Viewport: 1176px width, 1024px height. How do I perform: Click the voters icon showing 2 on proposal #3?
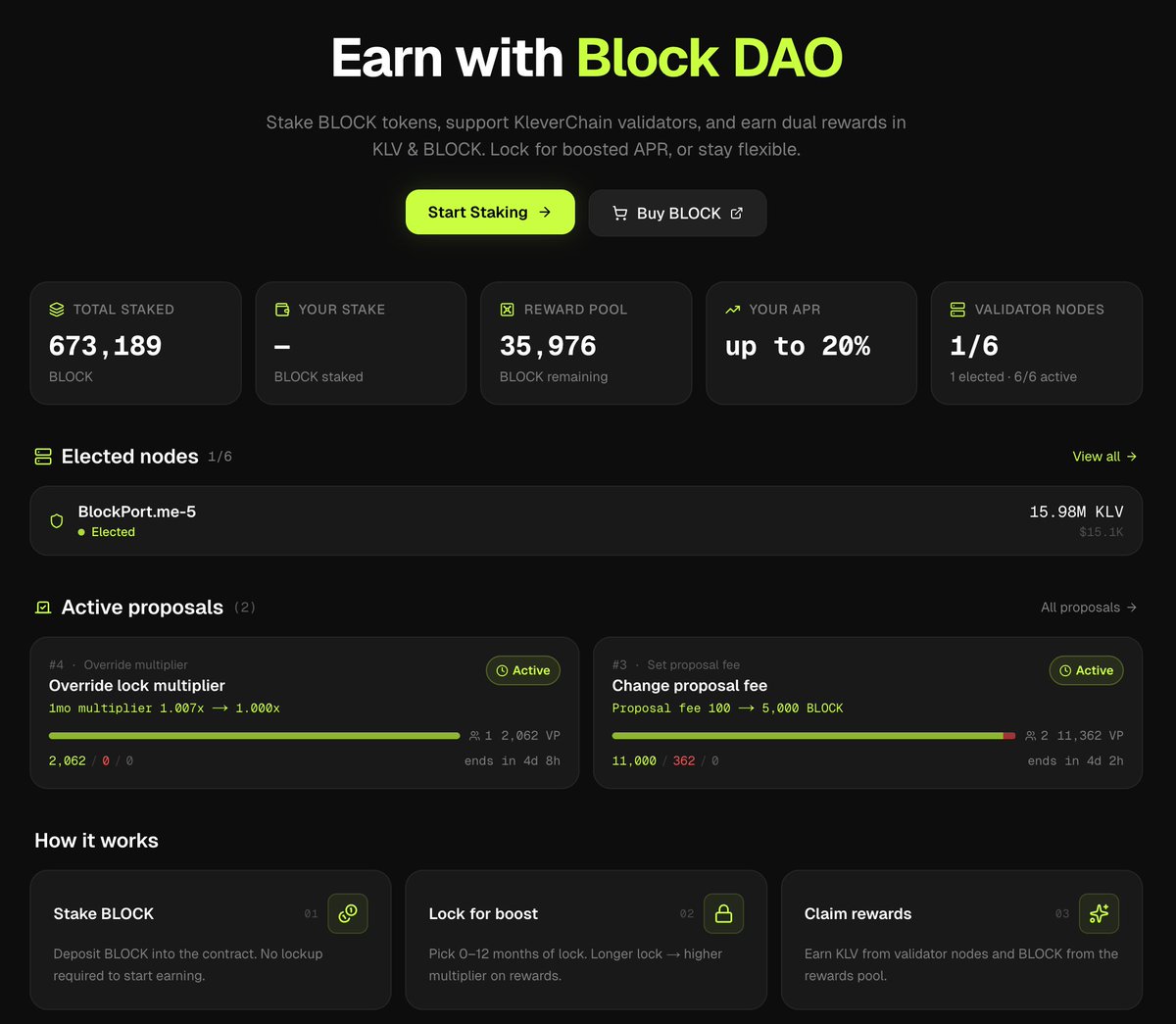click(1033, 735)
